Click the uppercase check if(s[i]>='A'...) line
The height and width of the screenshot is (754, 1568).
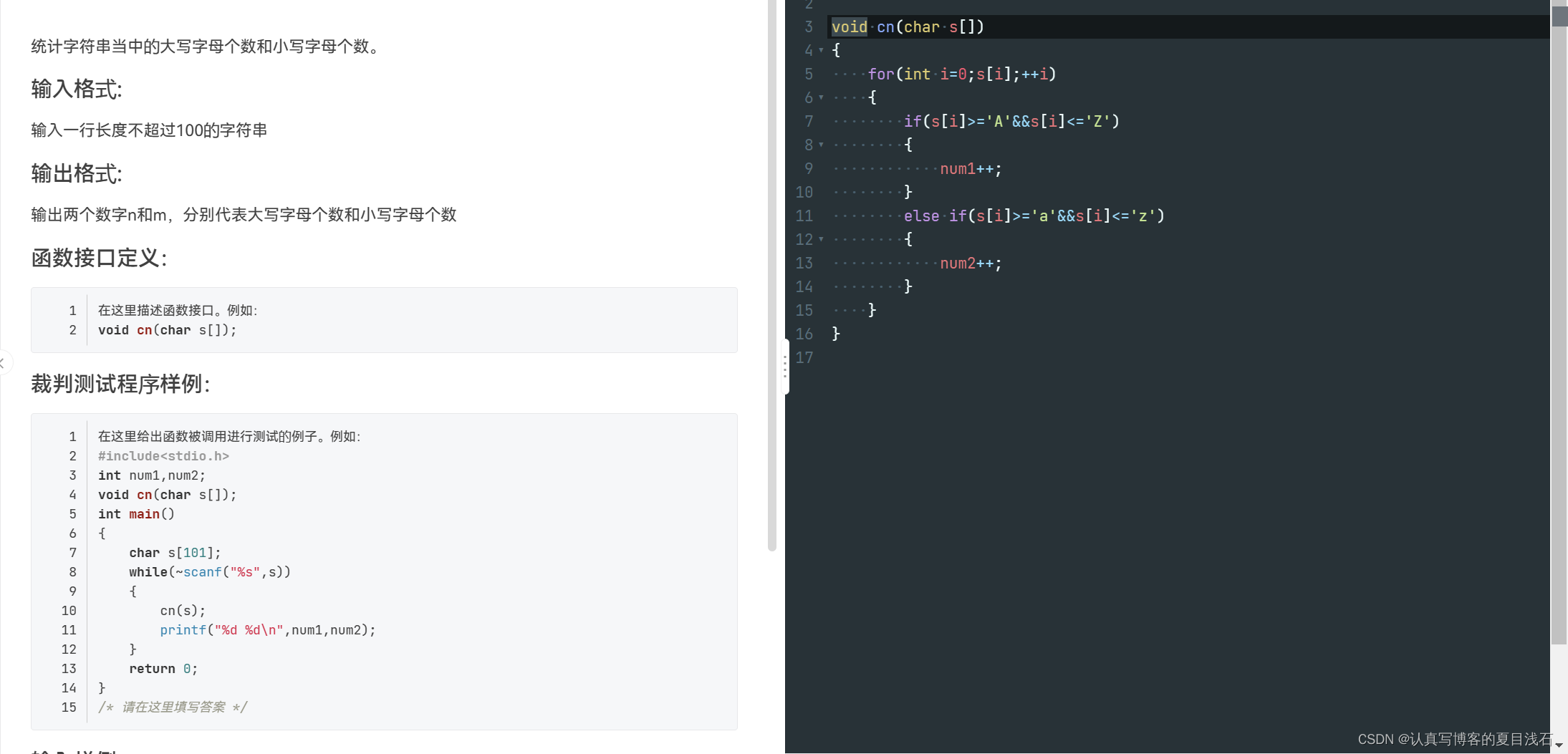(1011, 122)
